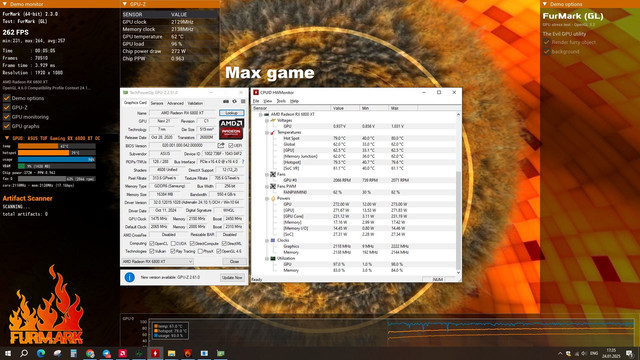Open the GPU selector dropdown in GPU-Z

click(x=158, y=262)
